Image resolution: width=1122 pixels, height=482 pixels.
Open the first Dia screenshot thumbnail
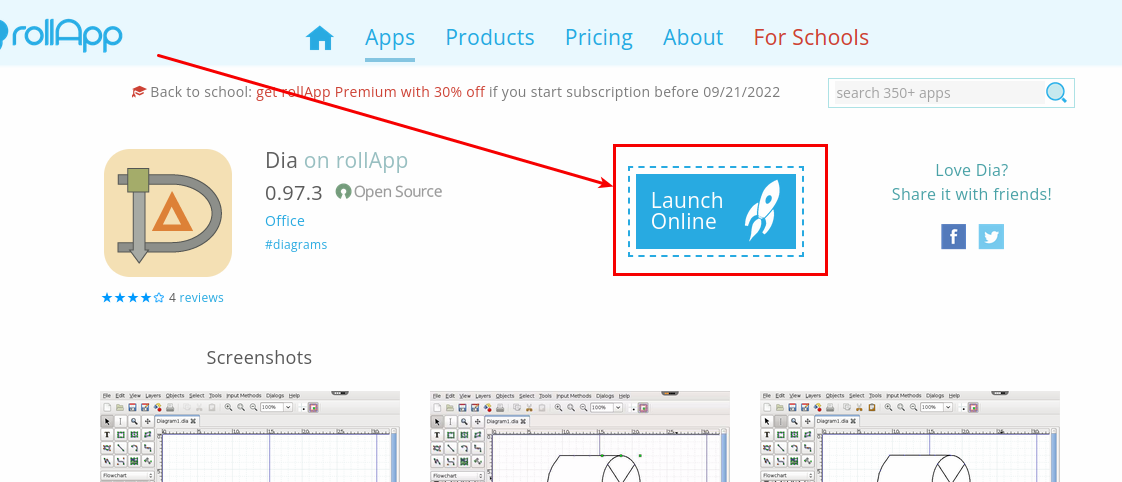pos(250,437)
